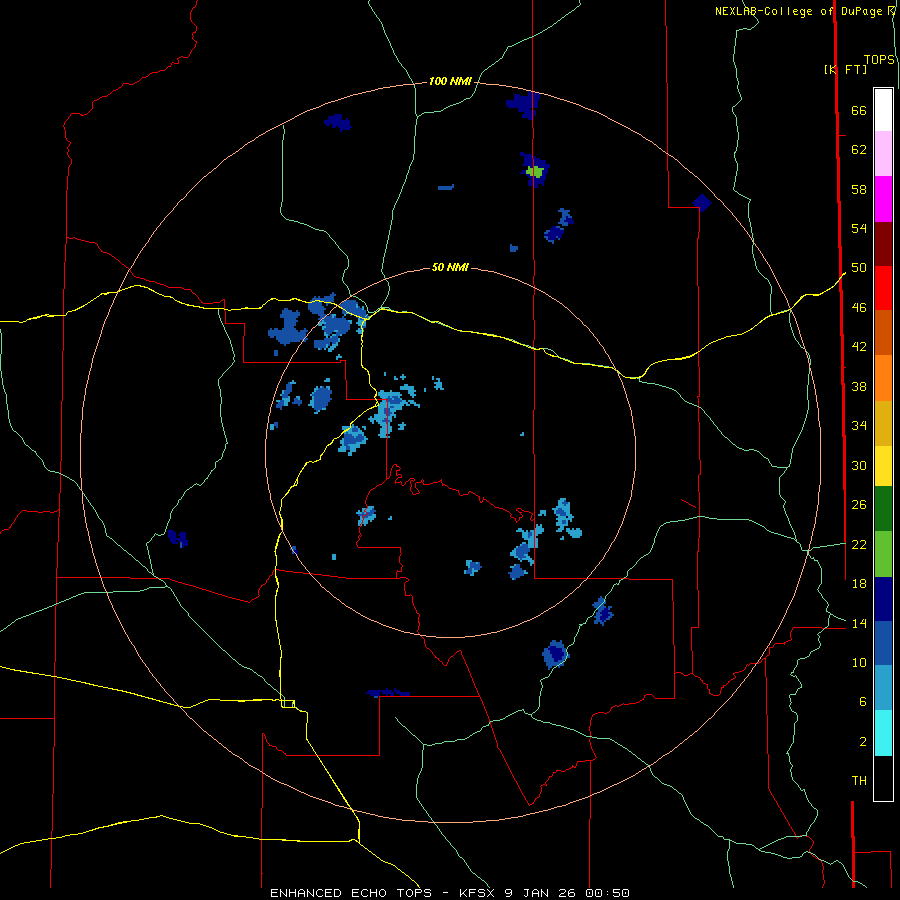Click the white swatch on the tops color scale

883,110
